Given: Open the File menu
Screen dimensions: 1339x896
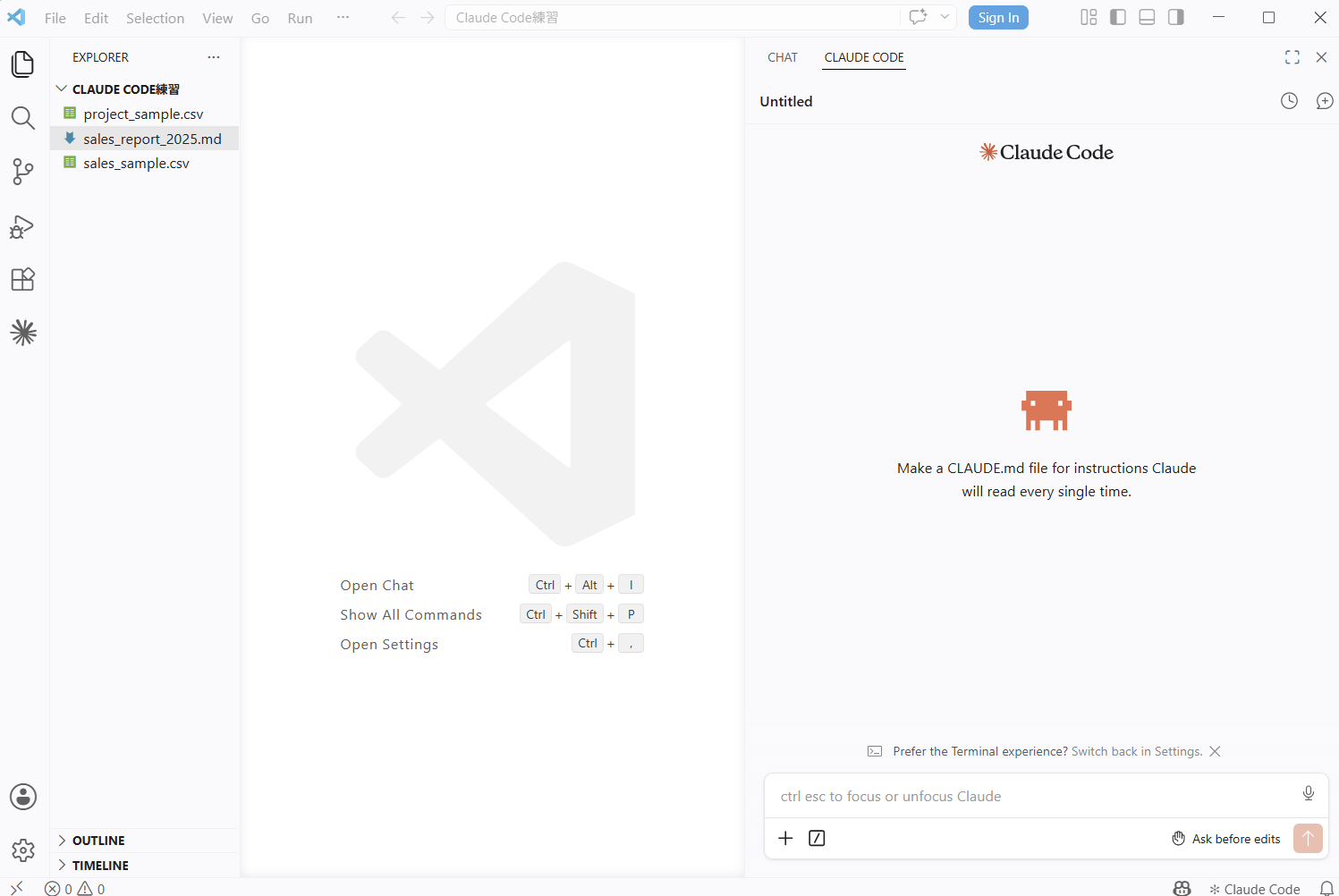Looking at the screenshot, I should click(55, 18).
